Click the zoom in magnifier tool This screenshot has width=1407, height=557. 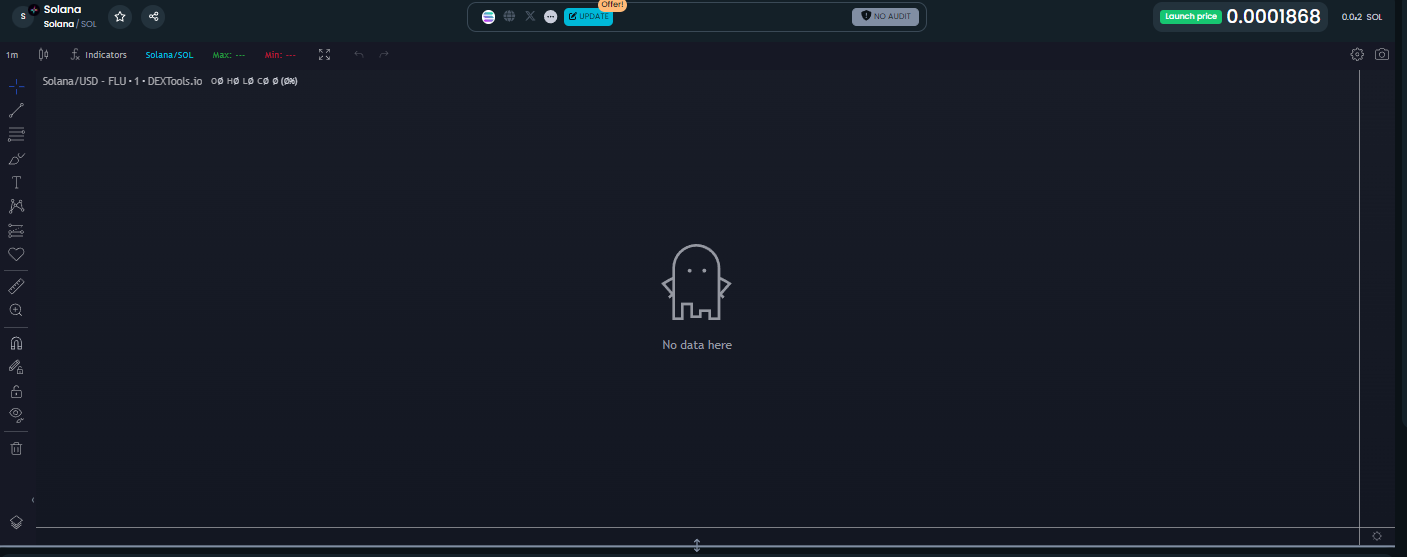pos(16,310)
